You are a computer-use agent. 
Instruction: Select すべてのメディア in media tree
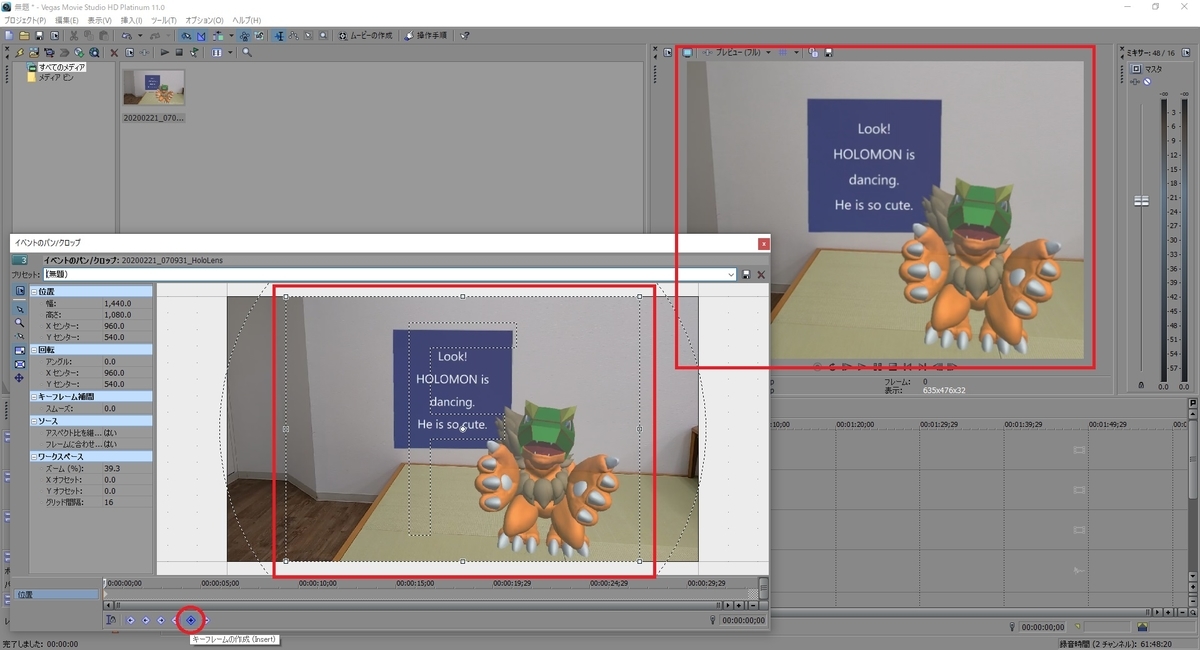(63, 67)
